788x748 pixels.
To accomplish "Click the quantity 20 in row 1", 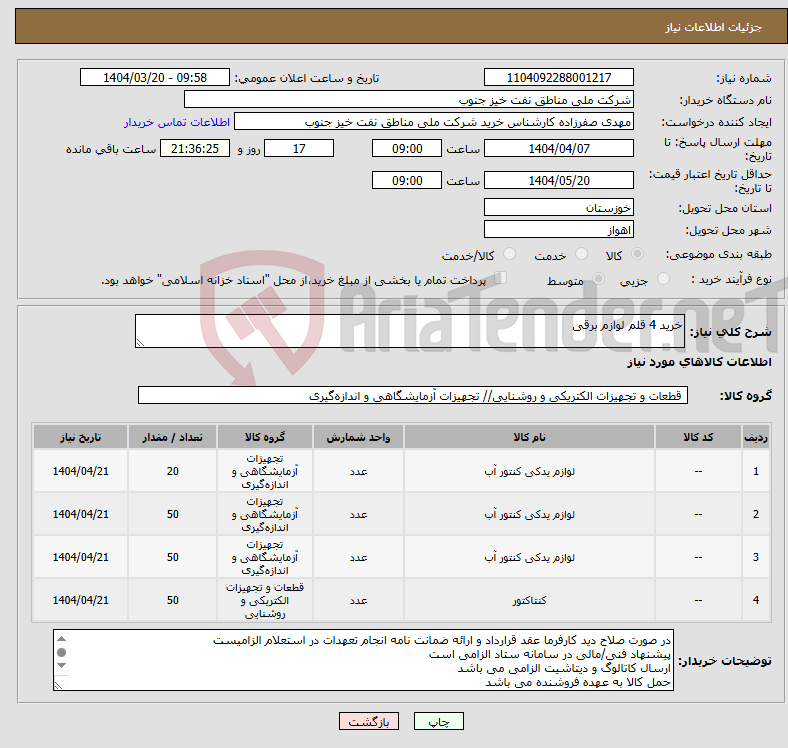I will (172, 471).
